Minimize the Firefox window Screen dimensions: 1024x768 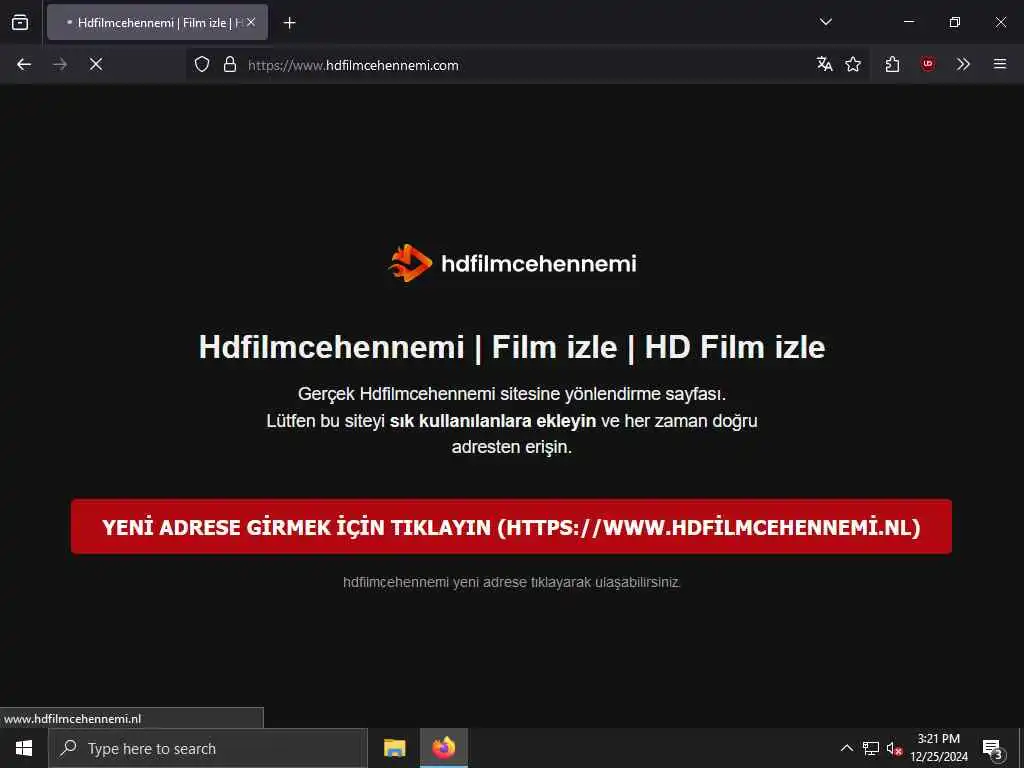click(x=909, y=22)
